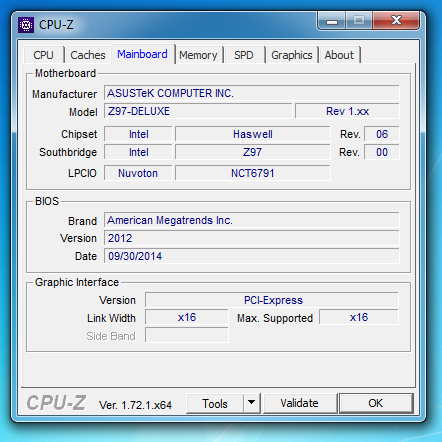The width and height of the screenshot is (442, 442).
Task: Click the empty Side Band field
Action: [187, 335]
